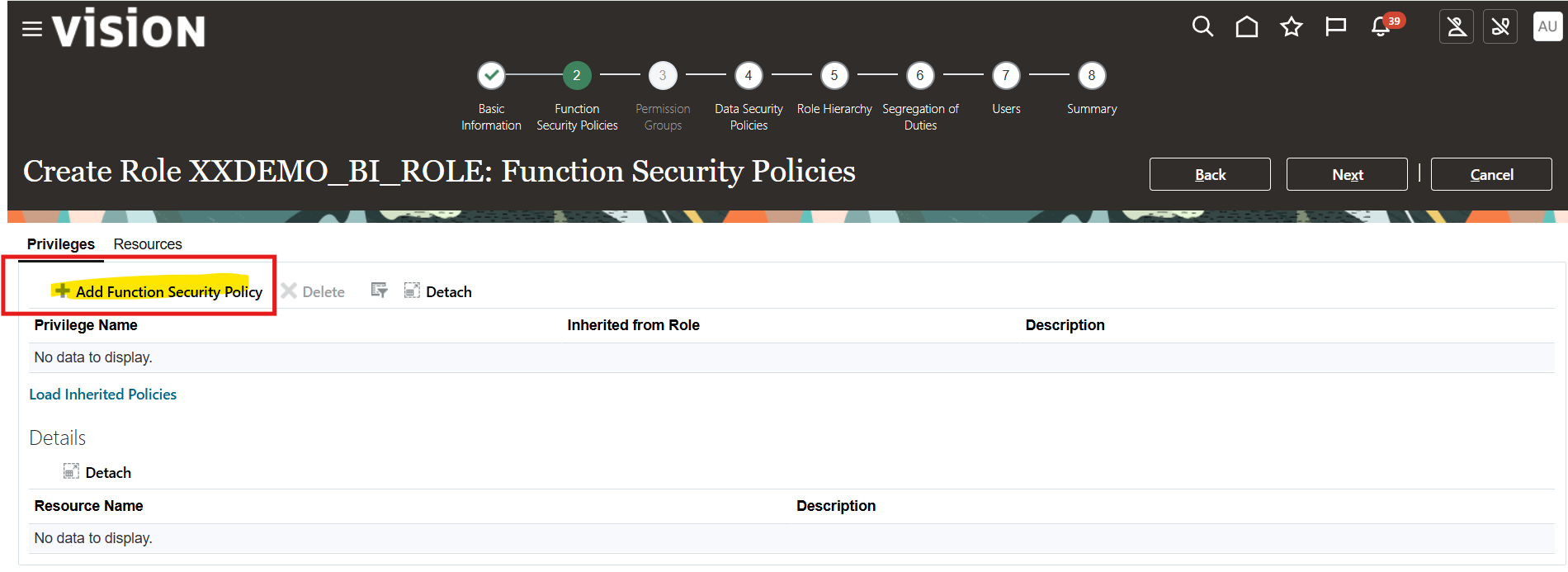
Task: Return to Basic Information step
Action: click(491, 76)
